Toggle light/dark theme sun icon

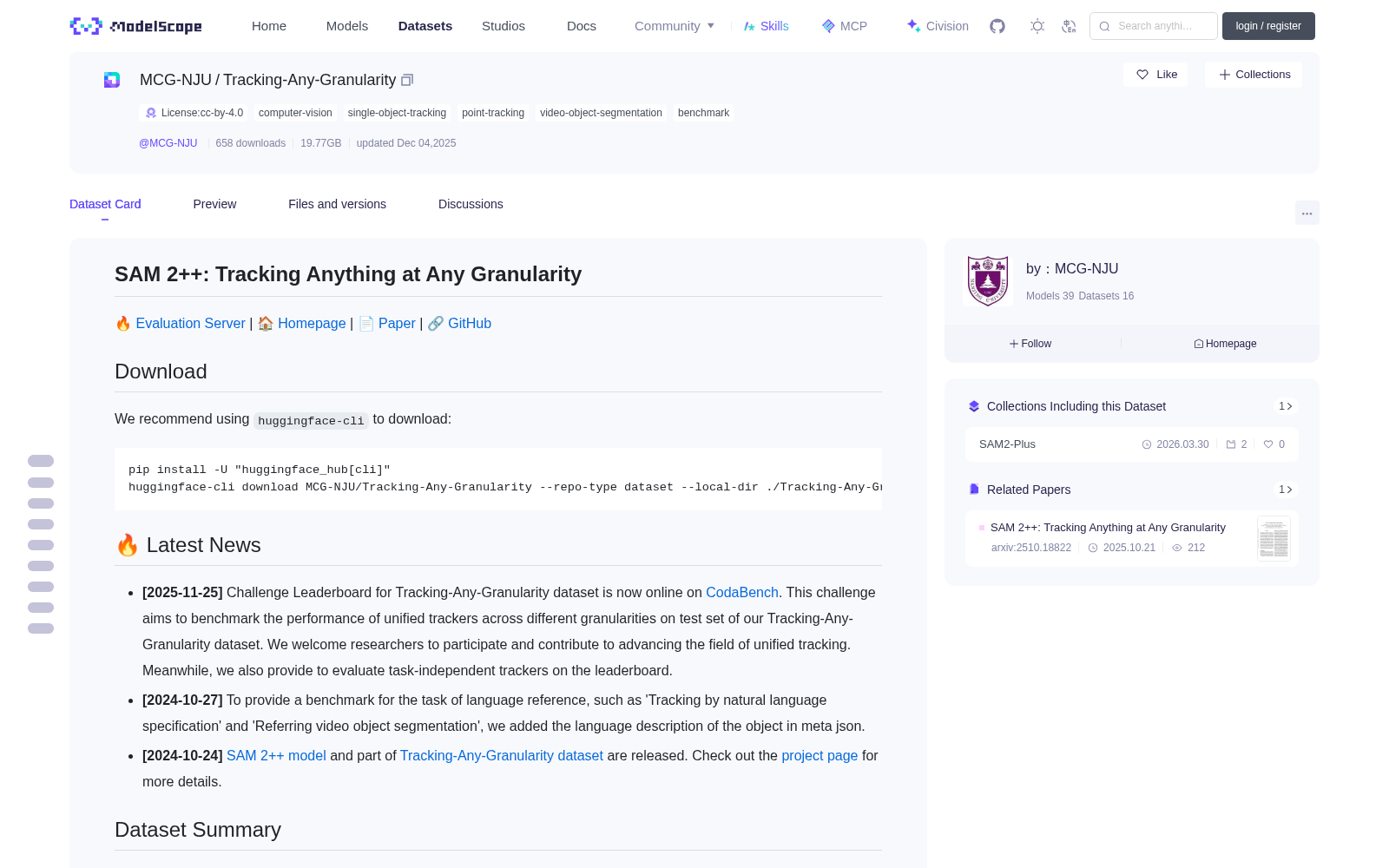coord(1037,26)
